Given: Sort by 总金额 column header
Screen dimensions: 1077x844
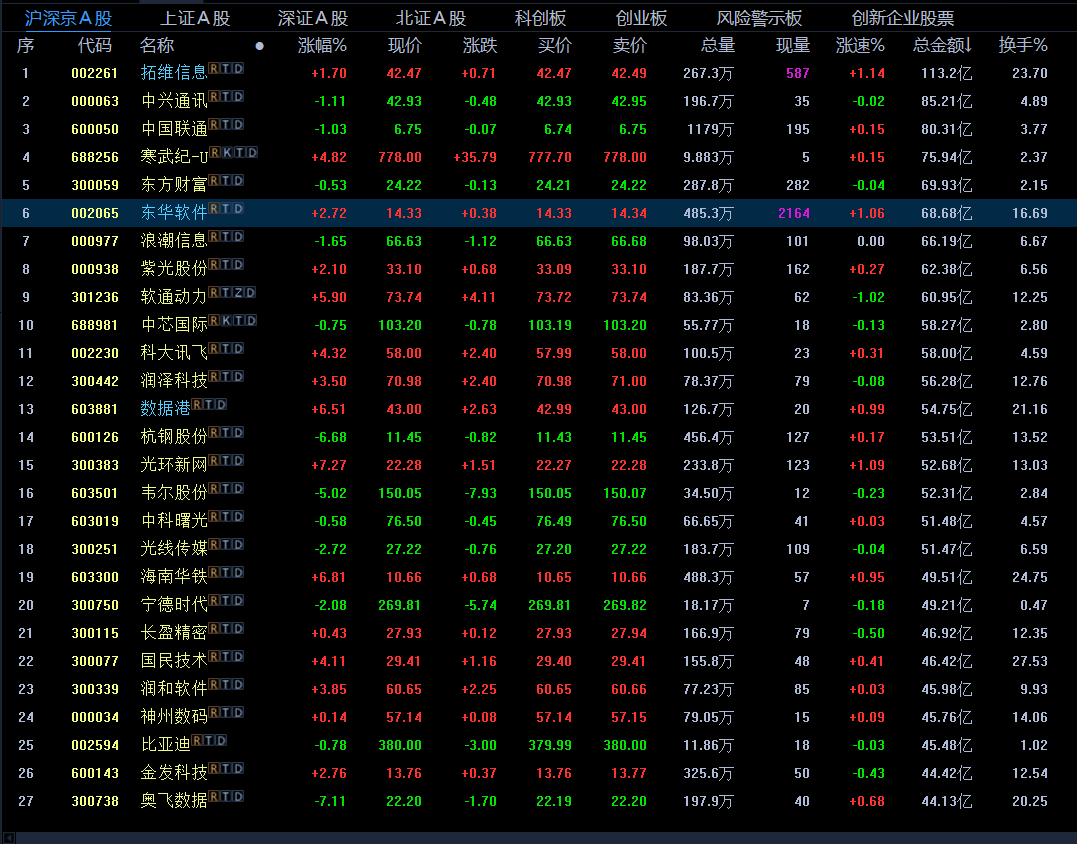Looking at the screenshot, I should pos(942,46).
